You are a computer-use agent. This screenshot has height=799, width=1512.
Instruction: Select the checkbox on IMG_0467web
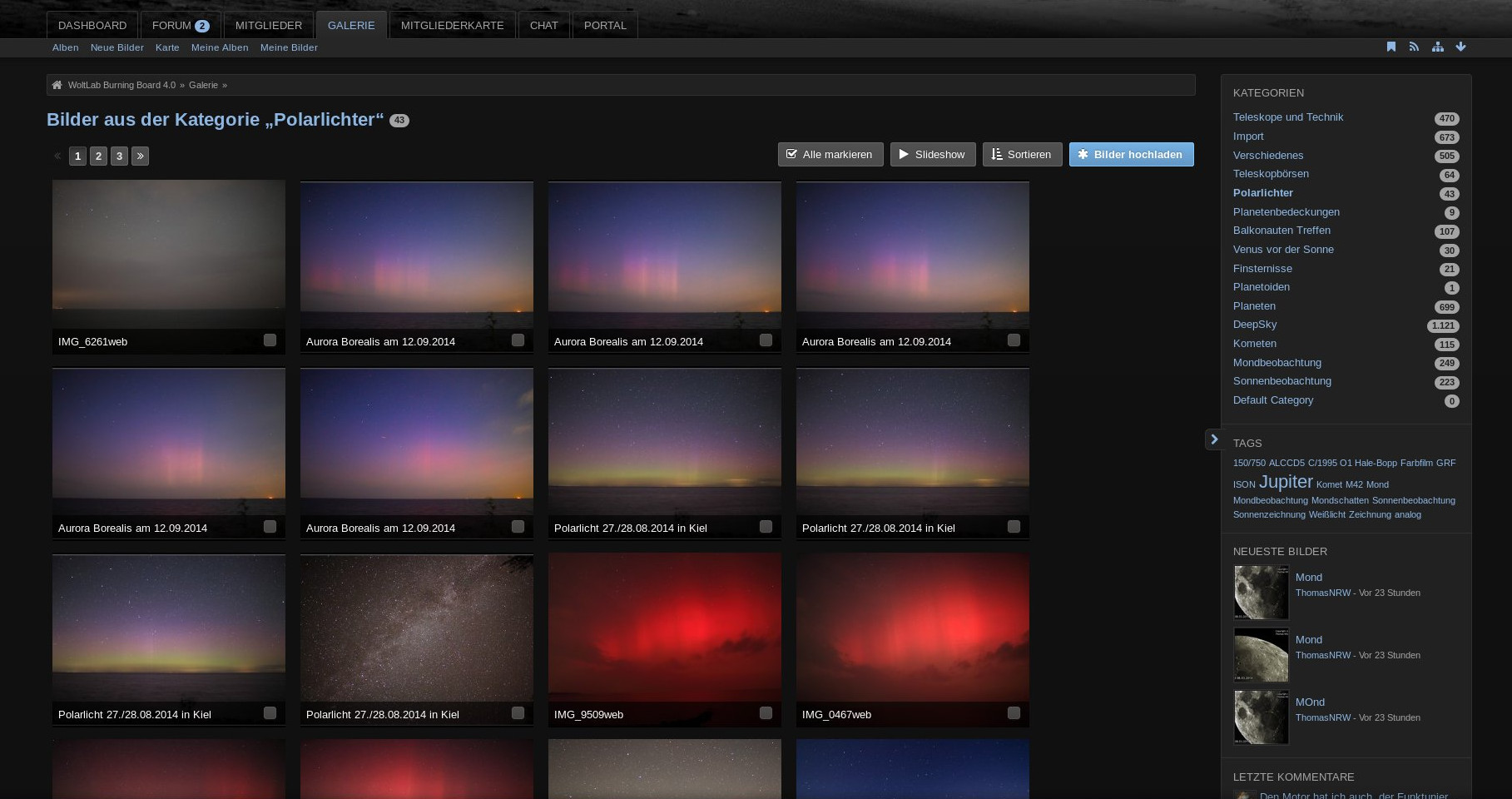pyautogui.click(x=1014, y=713)
